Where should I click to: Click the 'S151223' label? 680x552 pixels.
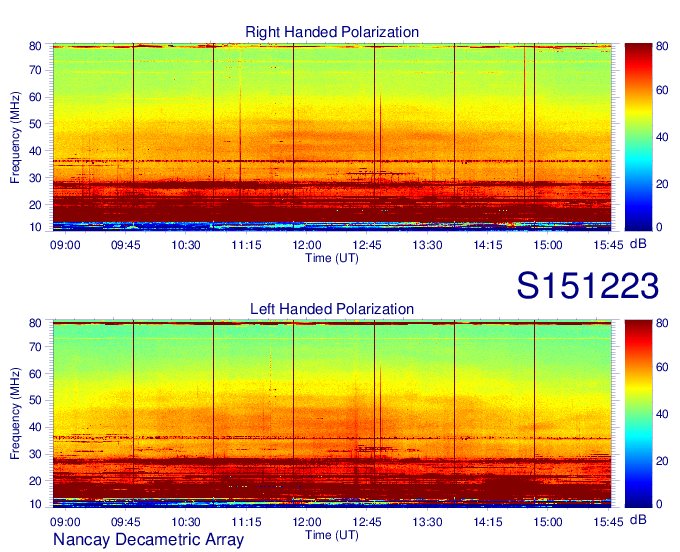(x=588, y=286)
